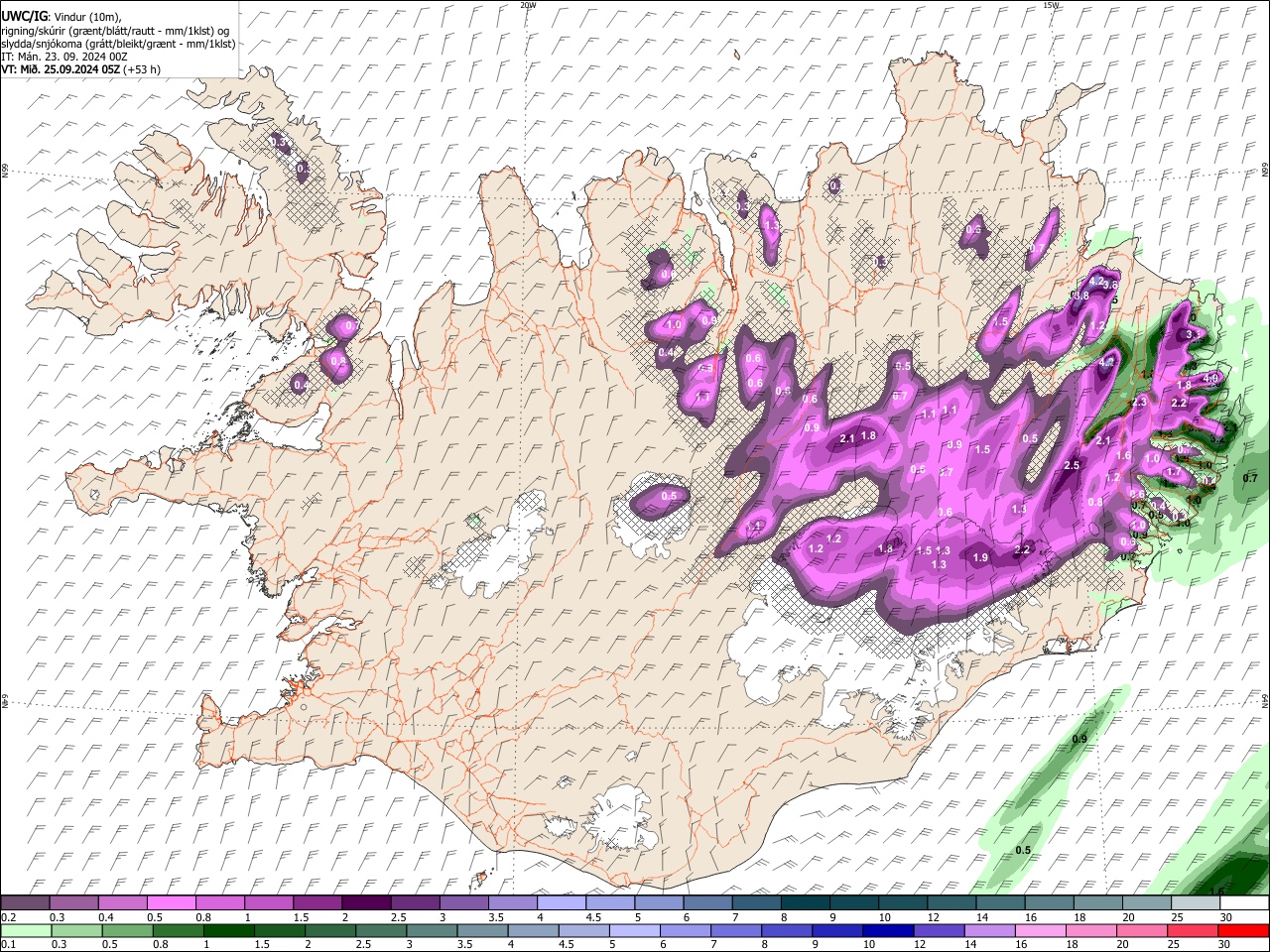Click the '20W' longitude label
This screenshot has width=1270, height=952.
(x=528, y=5)
